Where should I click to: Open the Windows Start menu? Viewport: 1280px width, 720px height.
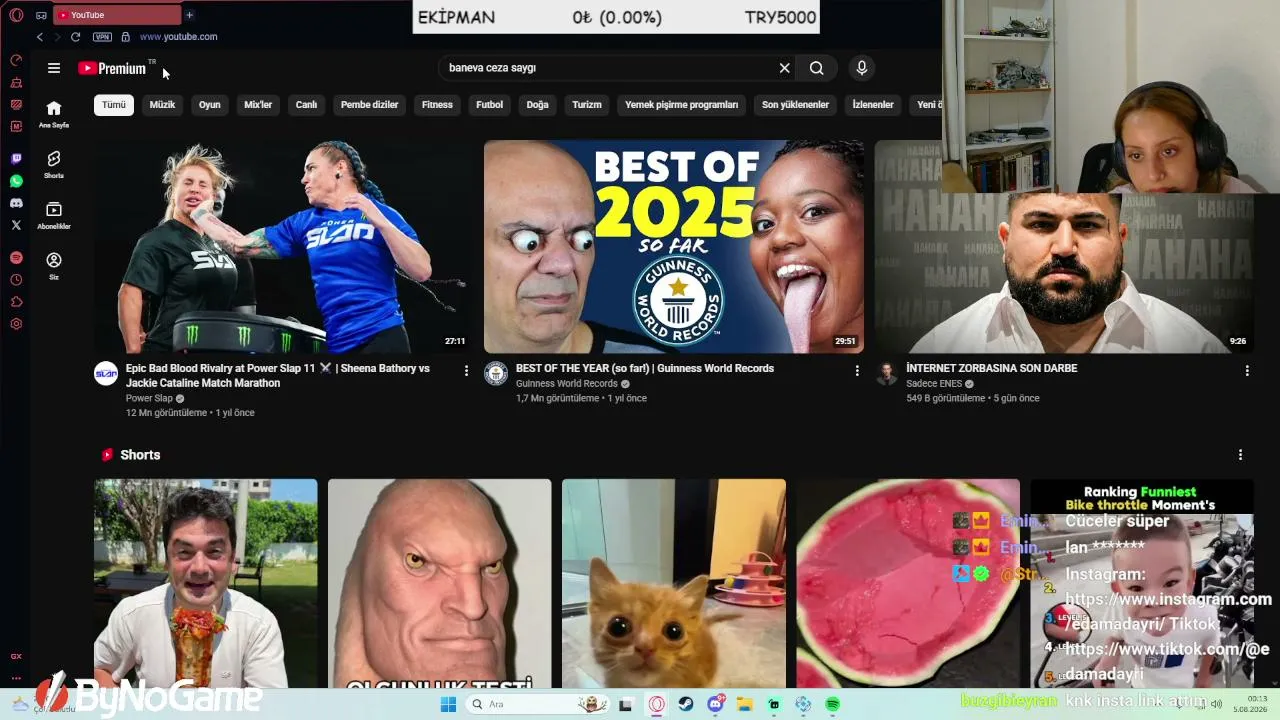point(449,704)
